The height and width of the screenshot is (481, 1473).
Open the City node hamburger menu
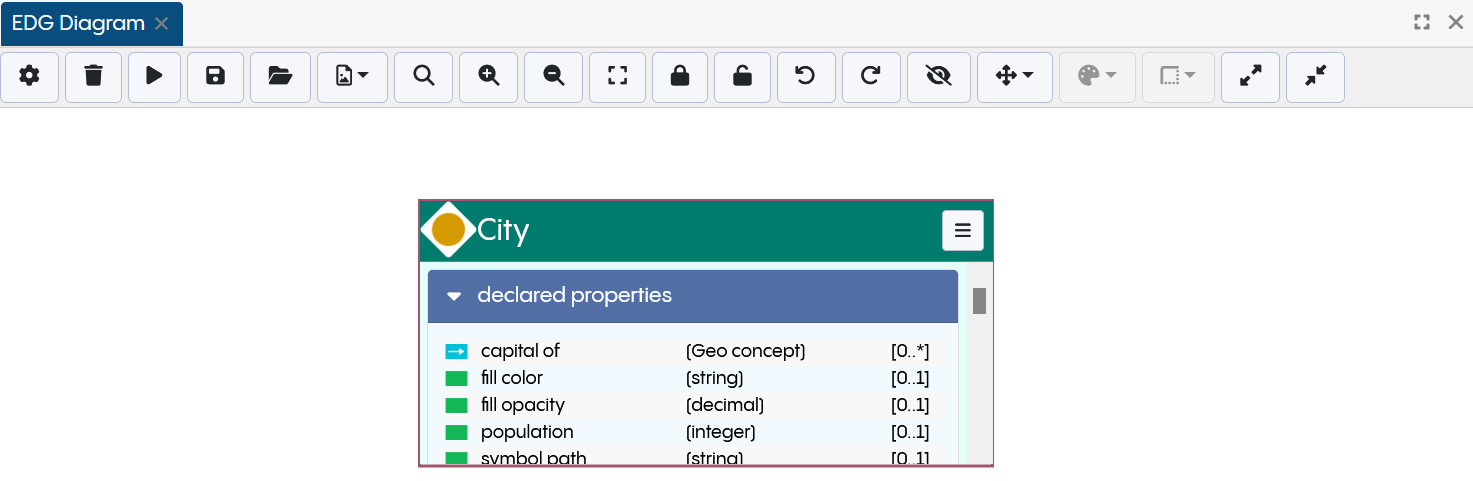[x=962, y=231]
